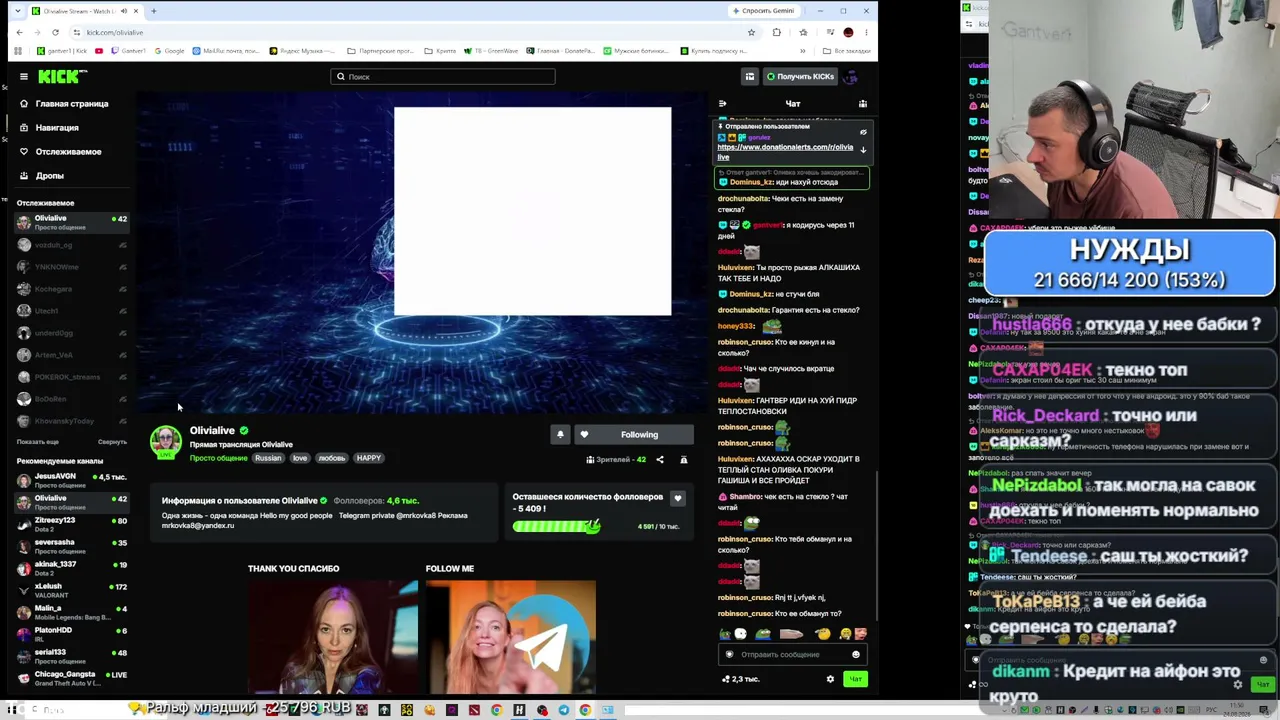
Task: Open the tab search dropdown arrow
Action: click(x=17, y=11)
